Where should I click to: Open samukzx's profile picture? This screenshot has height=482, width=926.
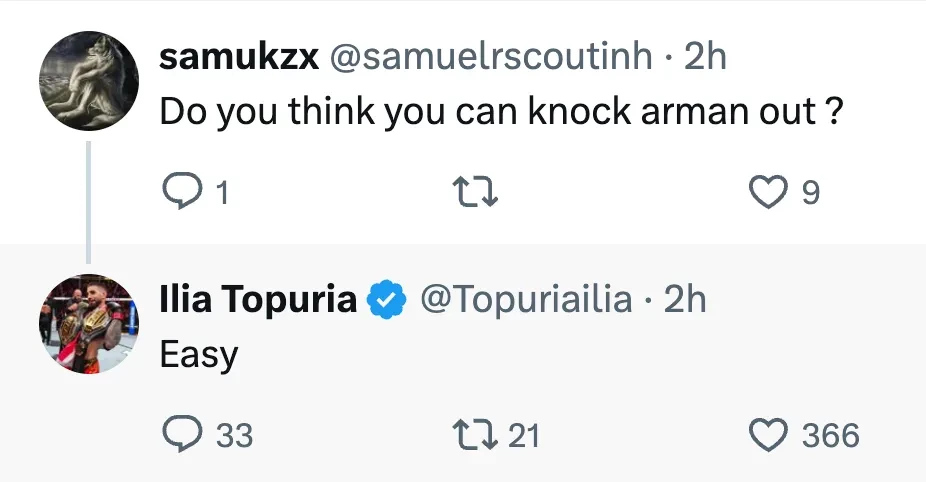click(x=88, y=81)
